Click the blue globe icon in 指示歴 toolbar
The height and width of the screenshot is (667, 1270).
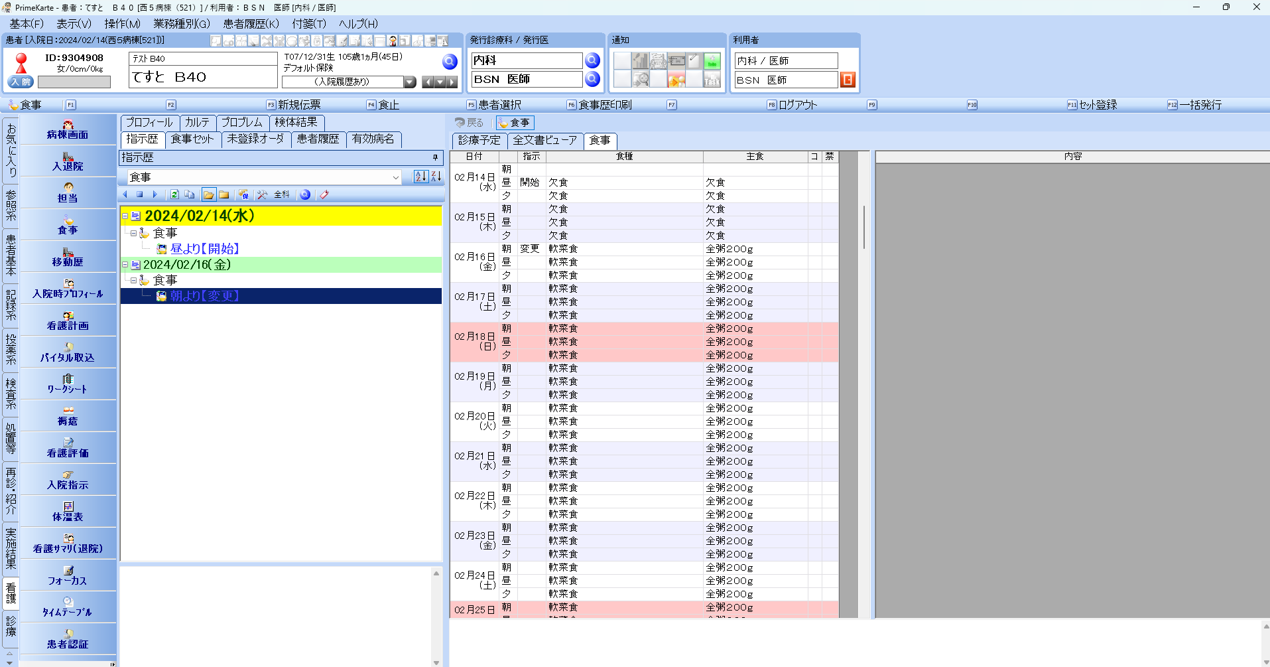coord(305,195)
